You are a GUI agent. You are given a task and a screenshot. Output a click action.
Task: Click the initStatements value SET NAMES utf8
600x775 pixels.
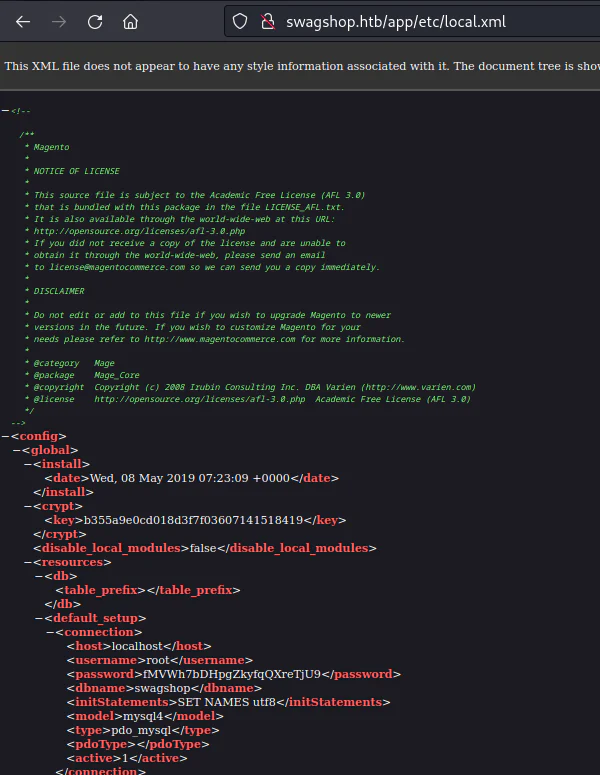click(x=226, y=702)
